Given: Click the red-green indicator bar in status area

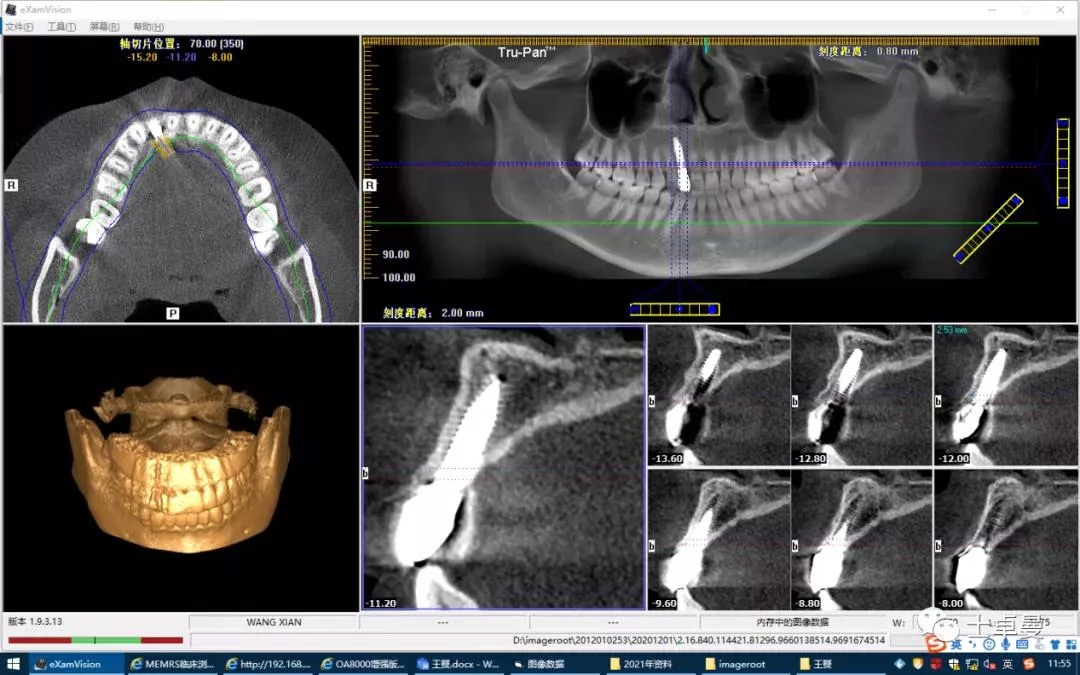Looking at the screenshot, I should tap(95, 640).
